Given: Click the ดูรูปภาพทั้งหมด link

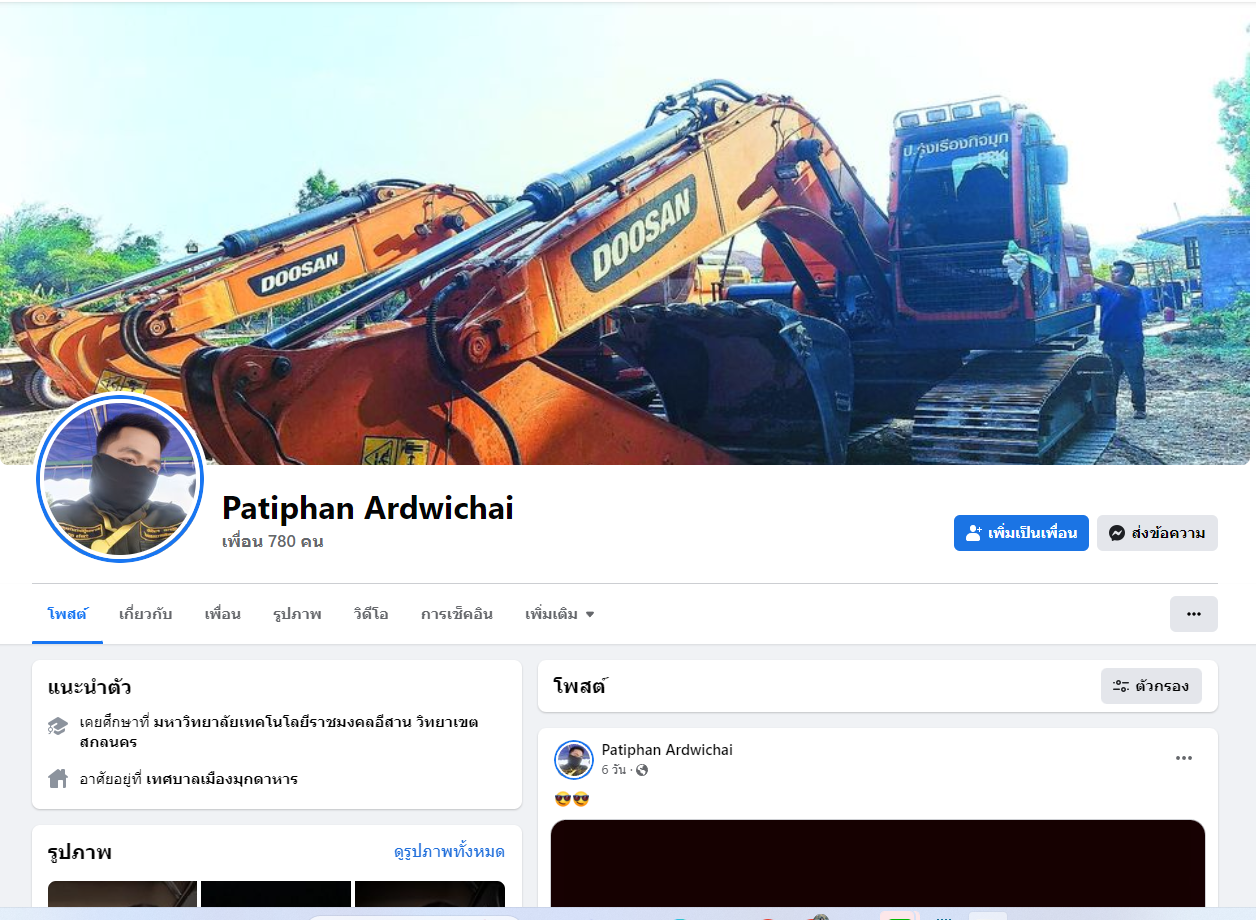Looking at the screenshot, I should click(x=449, y=852).
